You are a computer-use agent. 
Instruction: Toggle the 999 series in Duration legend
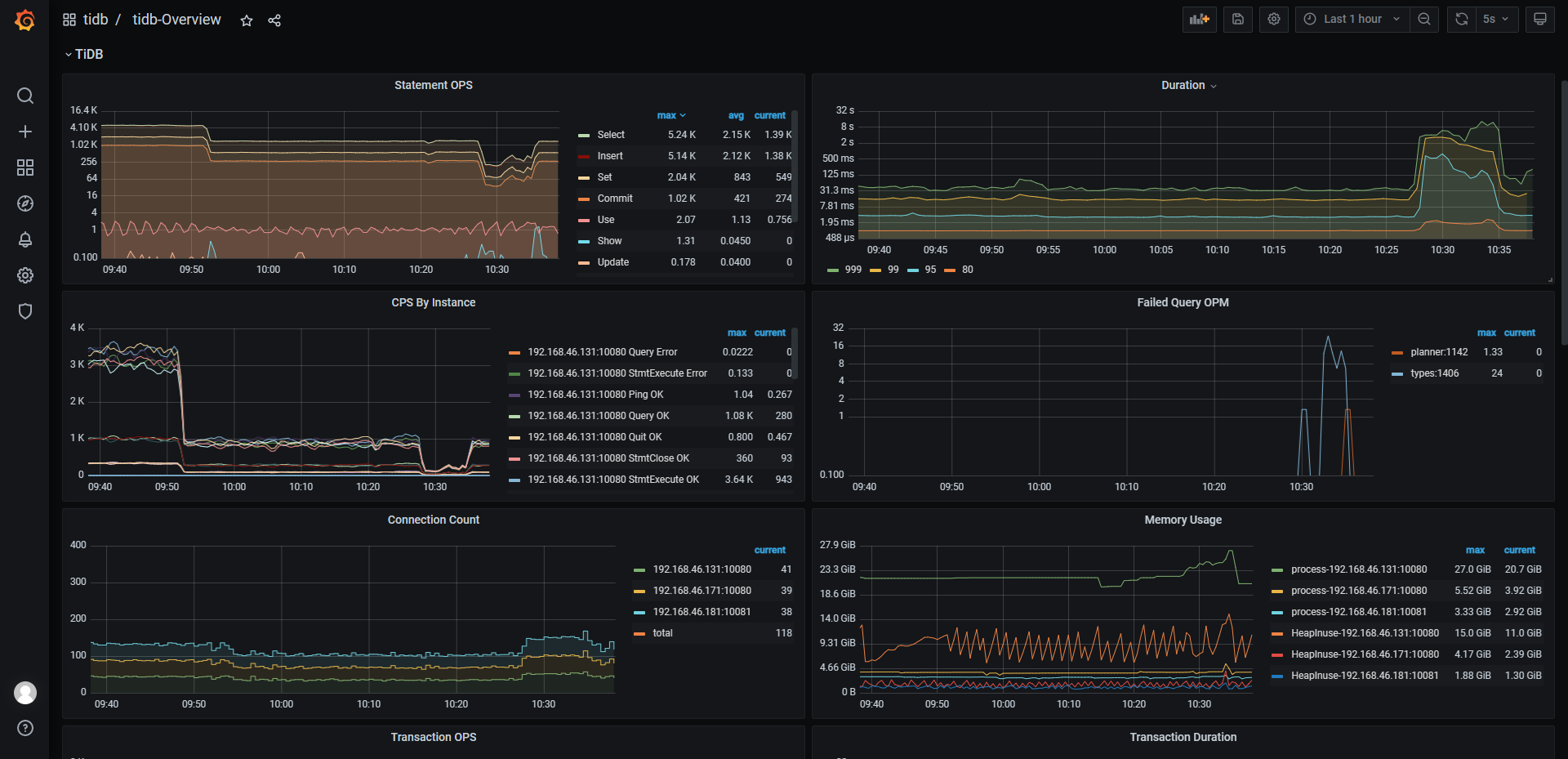coord(853,270)
